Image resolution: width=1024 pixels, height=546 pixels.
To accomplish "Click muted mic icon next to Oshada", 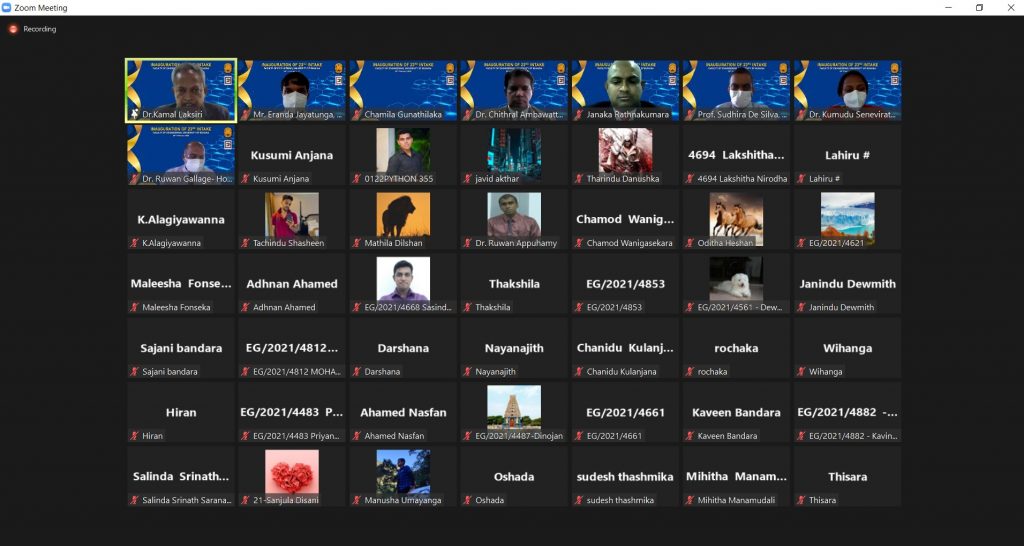I will coord(467,500).
